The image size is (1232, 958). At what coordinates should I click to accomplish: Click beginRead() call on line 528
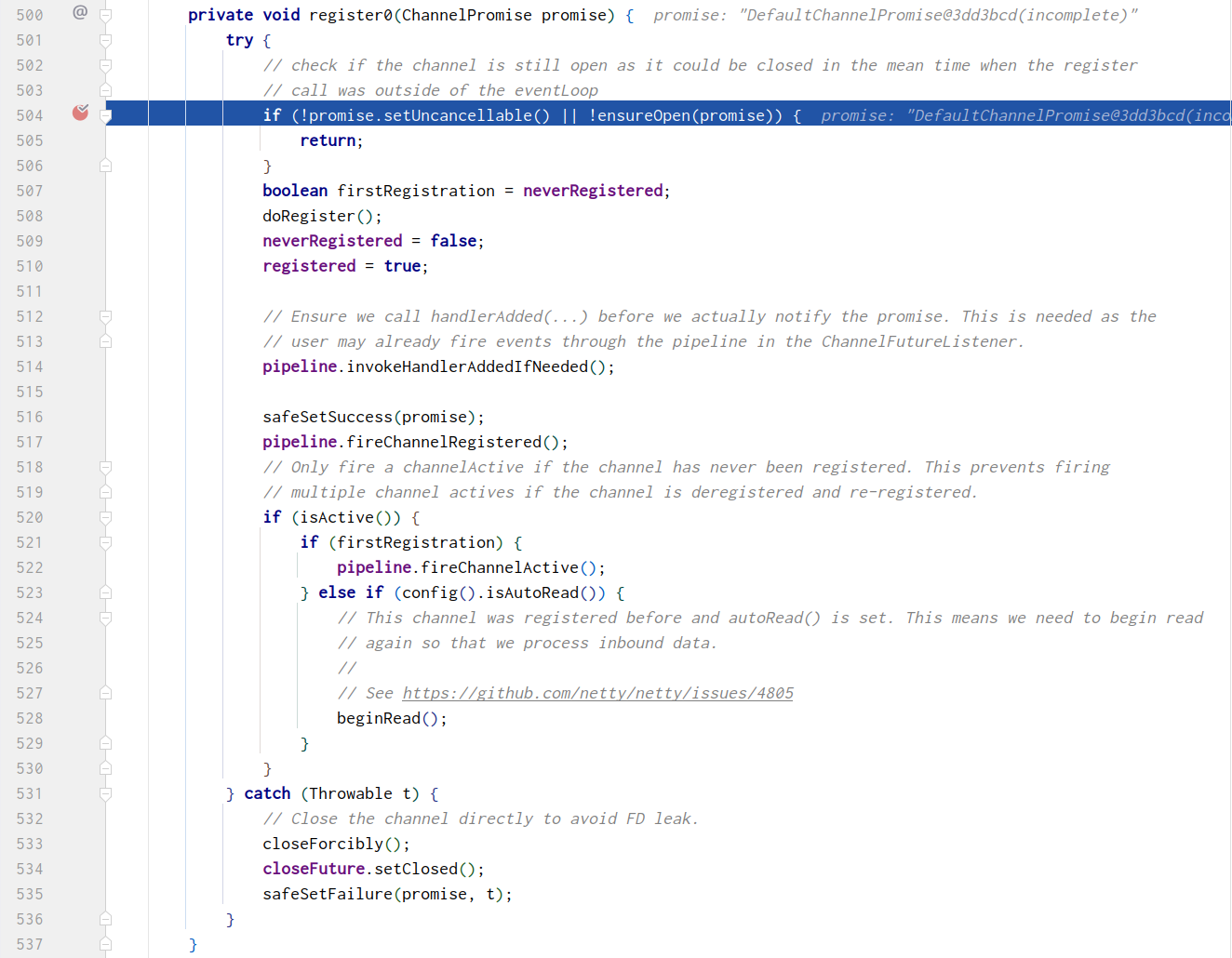click(x=388, y=718)
